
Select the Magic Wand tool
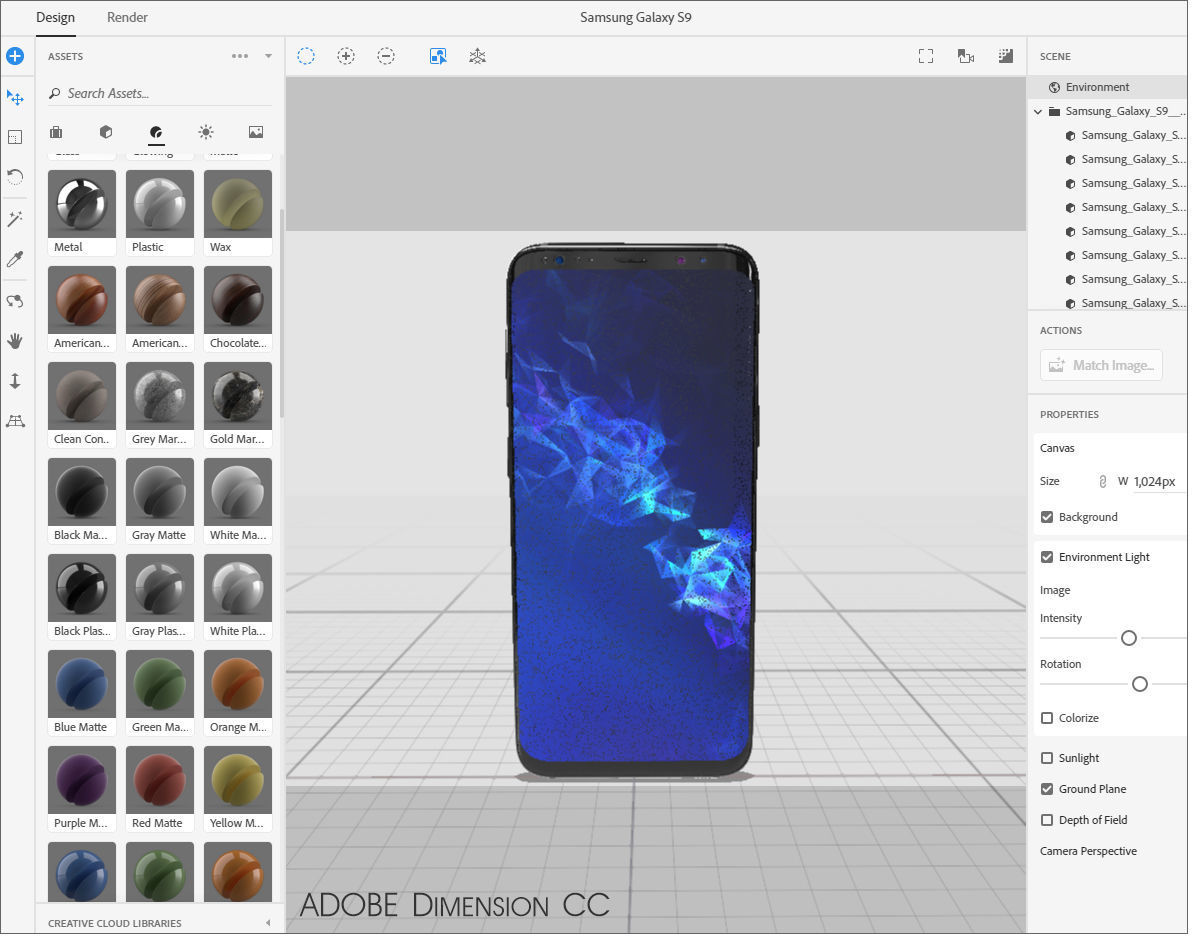(14, 219)
